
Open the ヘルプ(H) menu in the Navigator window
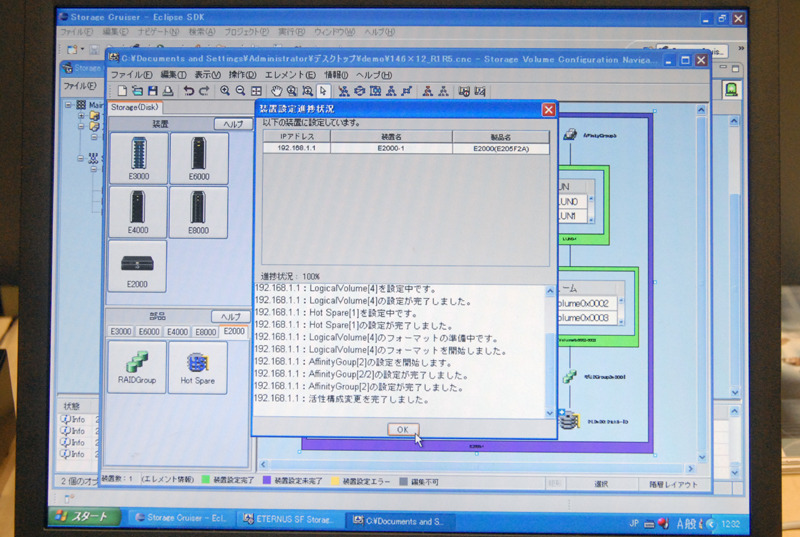point(374,75)
